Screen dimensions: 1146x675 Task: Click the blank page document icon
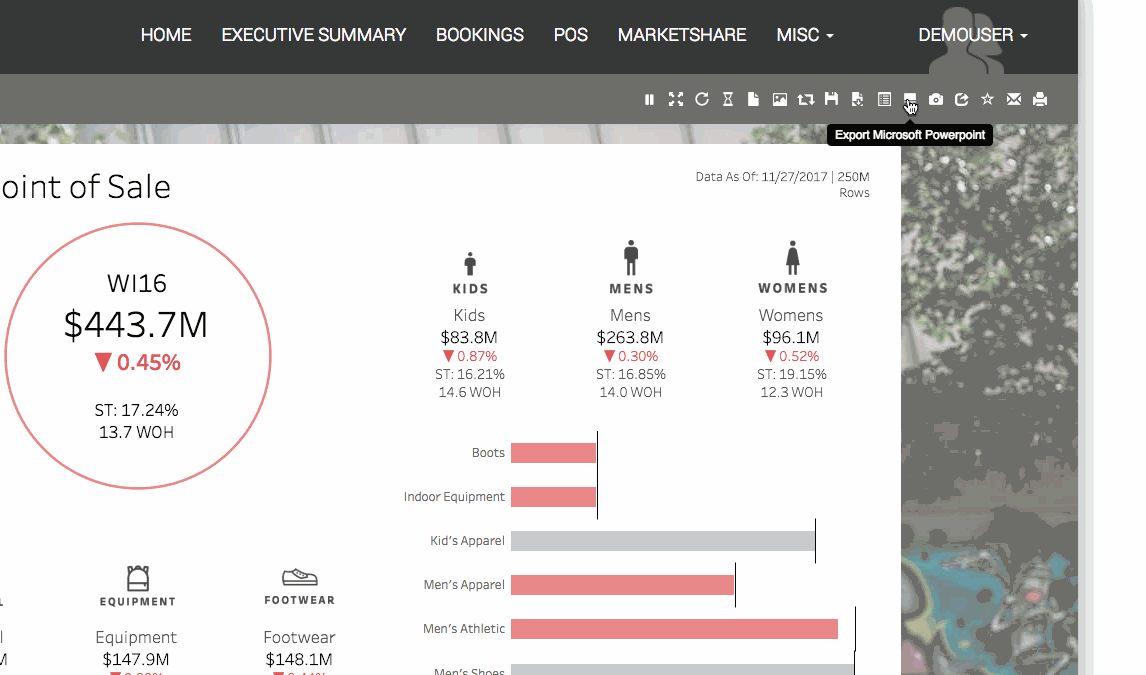click(x=754, y=99)
